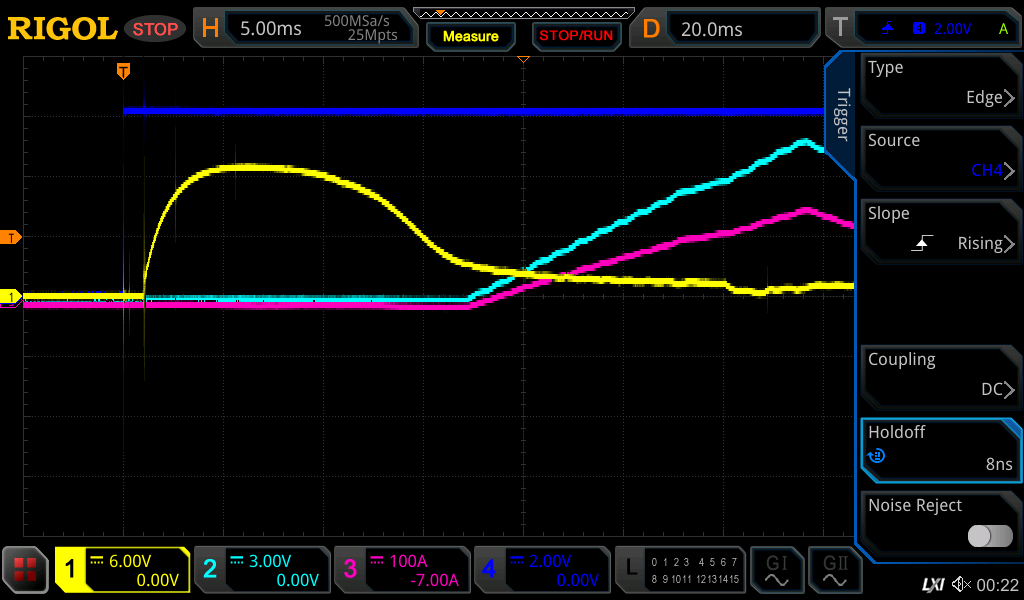1024x600 pixels.
Task: Expand the Slope Rising selection
Action: pos(940,230)
